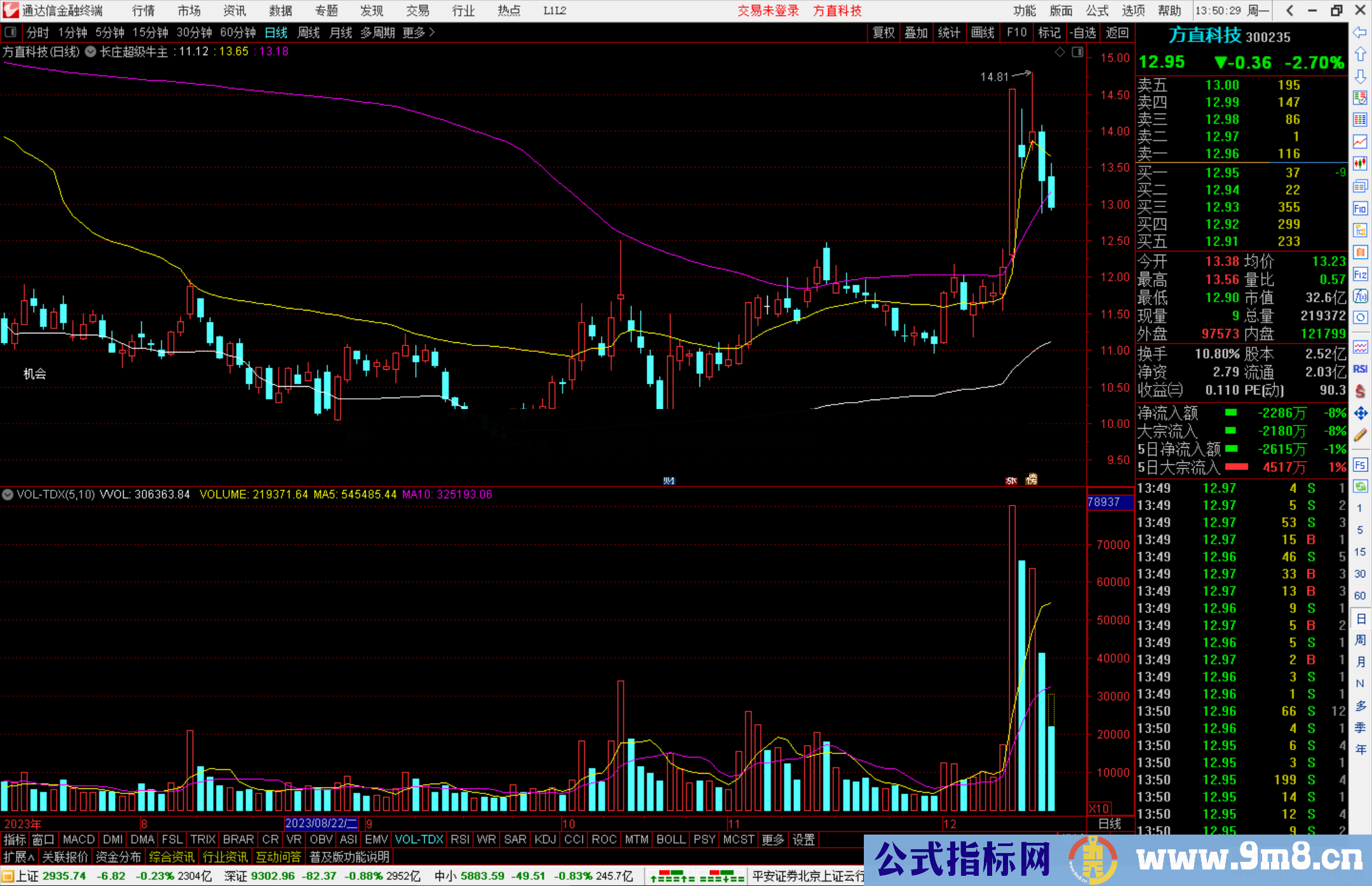Open 更多 indicators in bottom bar
Viewport: 1372px width, 886px height.
click(x=773, y=840)
